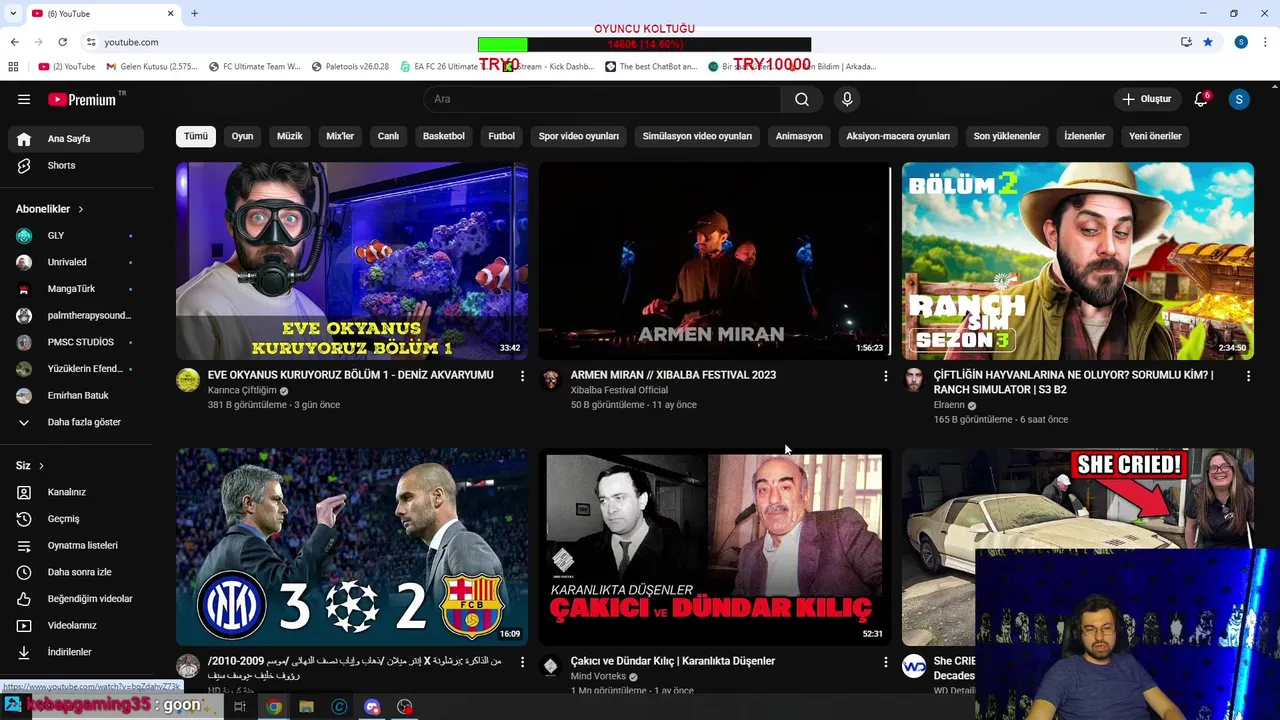This screenshot has height=720, width=1280.
Task: Expand the Siz section chevron
Action: 41,466
